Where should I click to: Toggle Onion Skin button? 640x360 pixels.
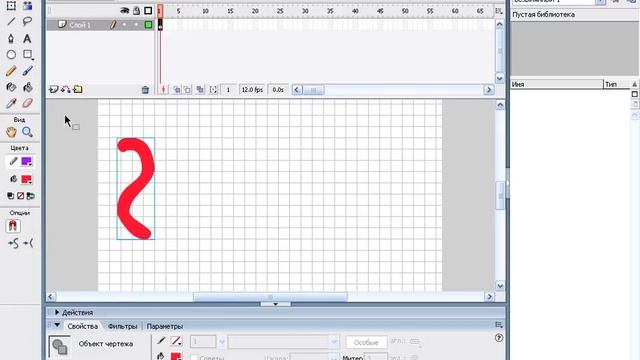176,89
